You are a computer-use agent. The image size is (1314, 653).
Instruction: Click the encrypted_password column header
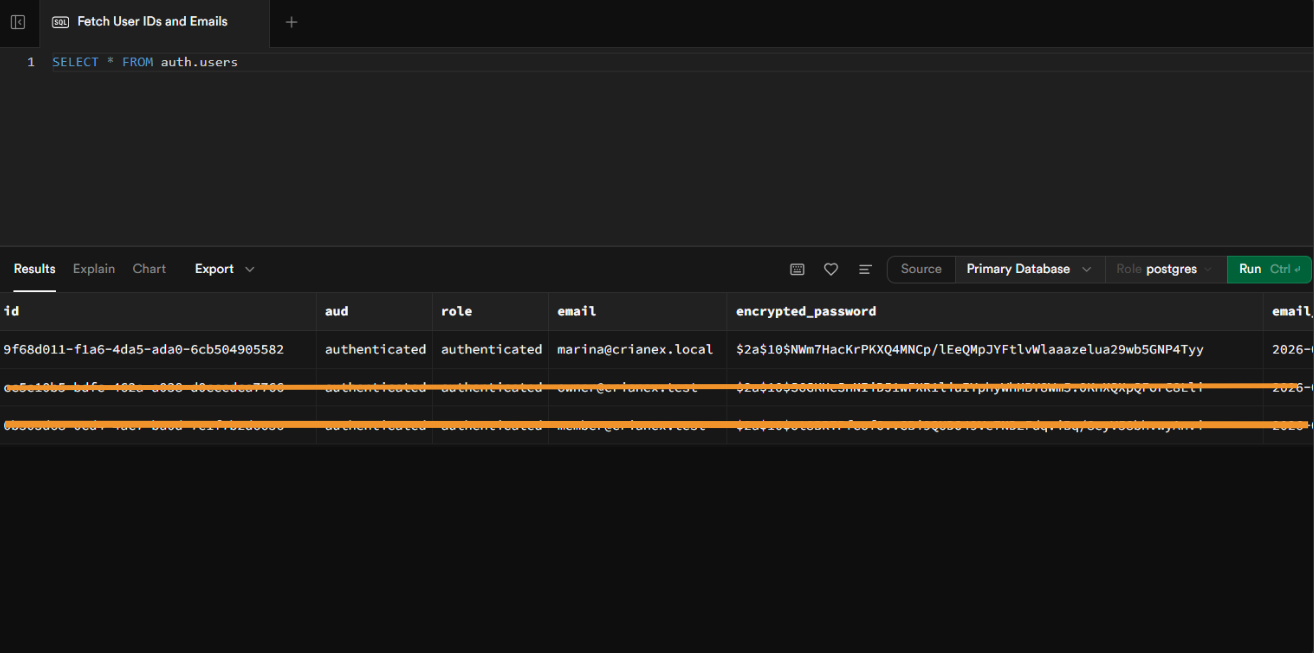pos(995,311)
